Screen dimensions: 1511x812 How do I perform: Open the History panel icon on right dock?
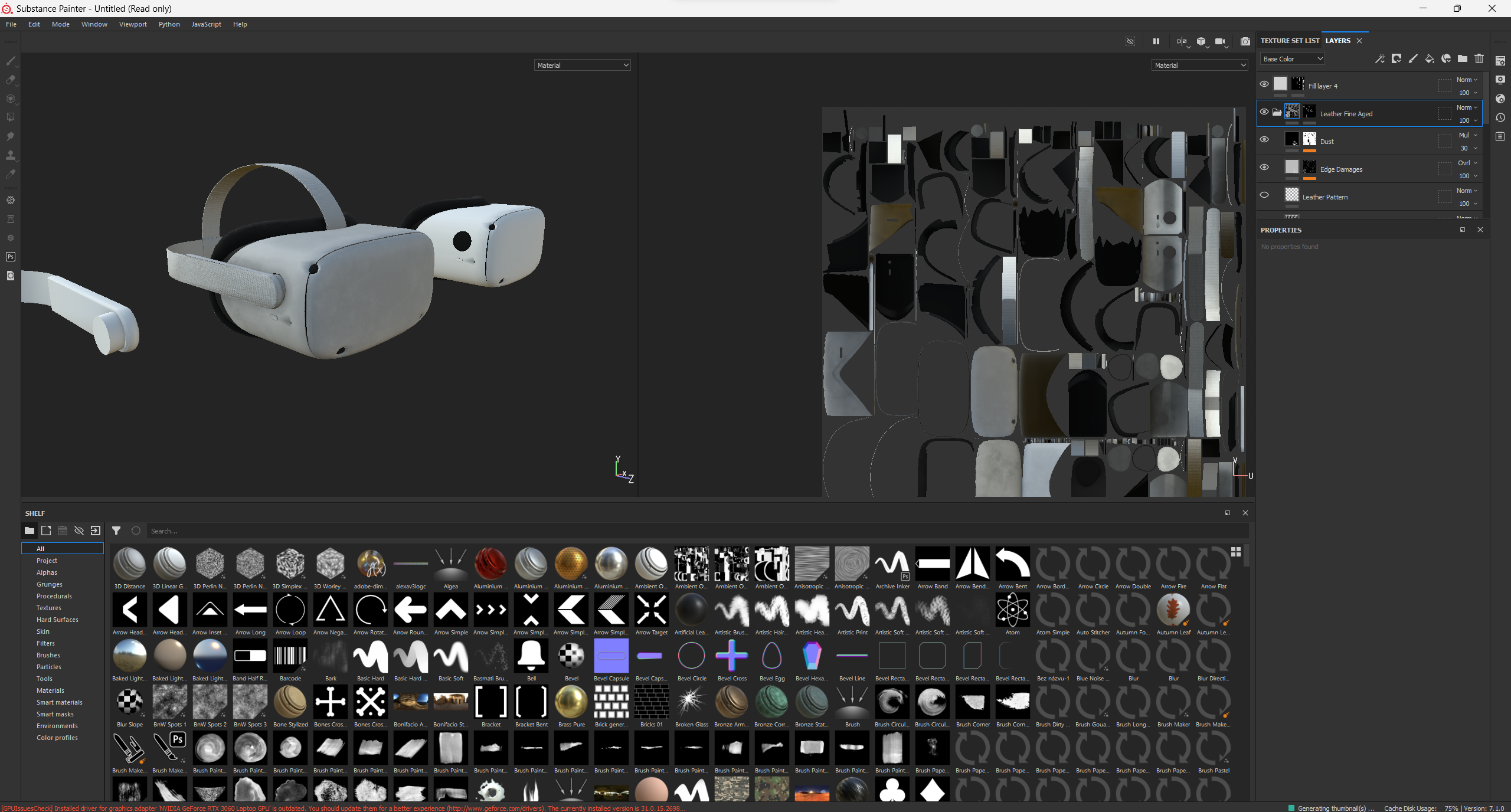pyautogui.click(x=1500, y=117)
